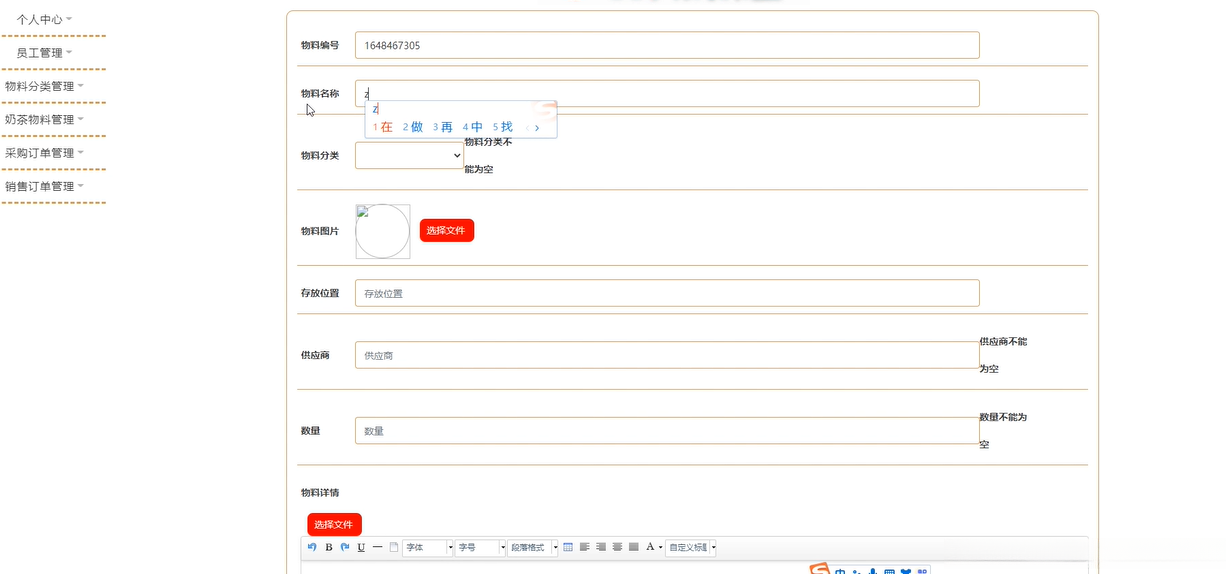1226x574 pixels.
Task: Toggle underline formatting in the editor
Action: tap(361, 547)
